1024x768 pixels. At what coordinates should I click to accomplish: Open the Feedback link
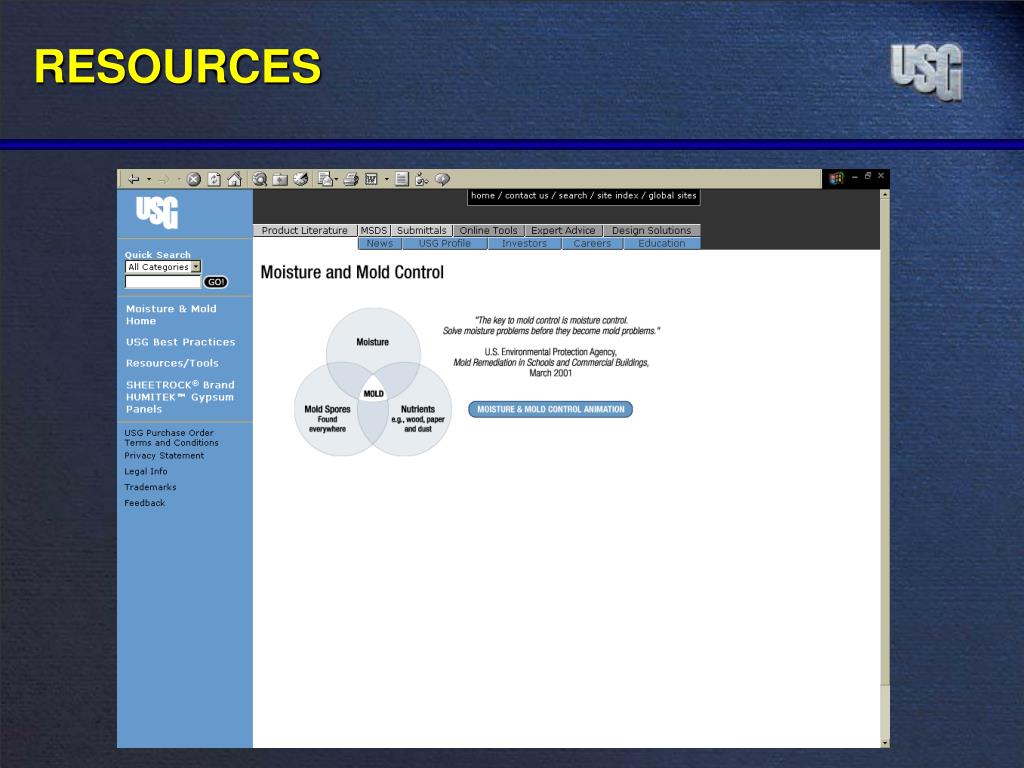(x=144, y=503)
